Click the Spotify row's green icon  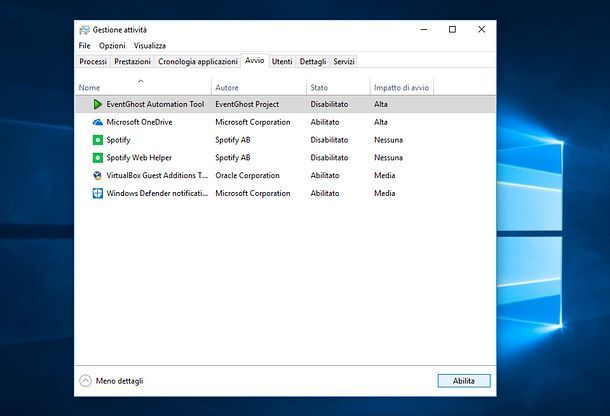[x=98, y=140]
